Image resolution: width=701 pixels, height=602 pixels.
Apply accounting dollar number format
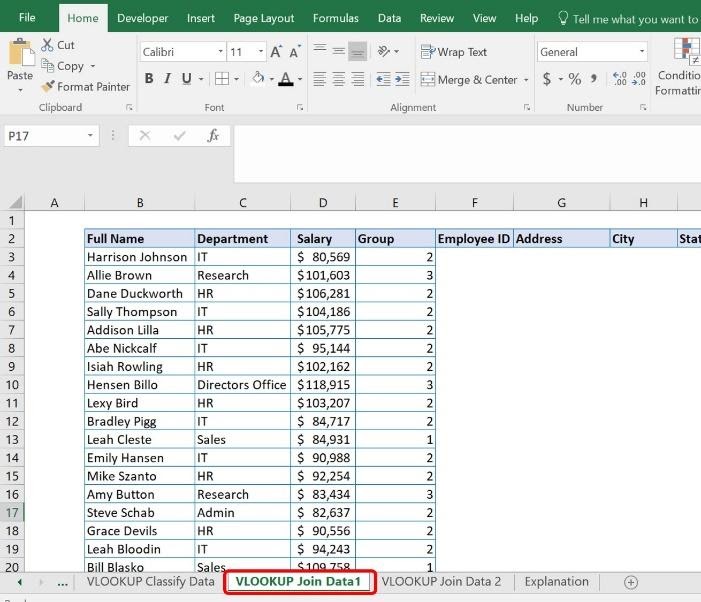(547, 79)
